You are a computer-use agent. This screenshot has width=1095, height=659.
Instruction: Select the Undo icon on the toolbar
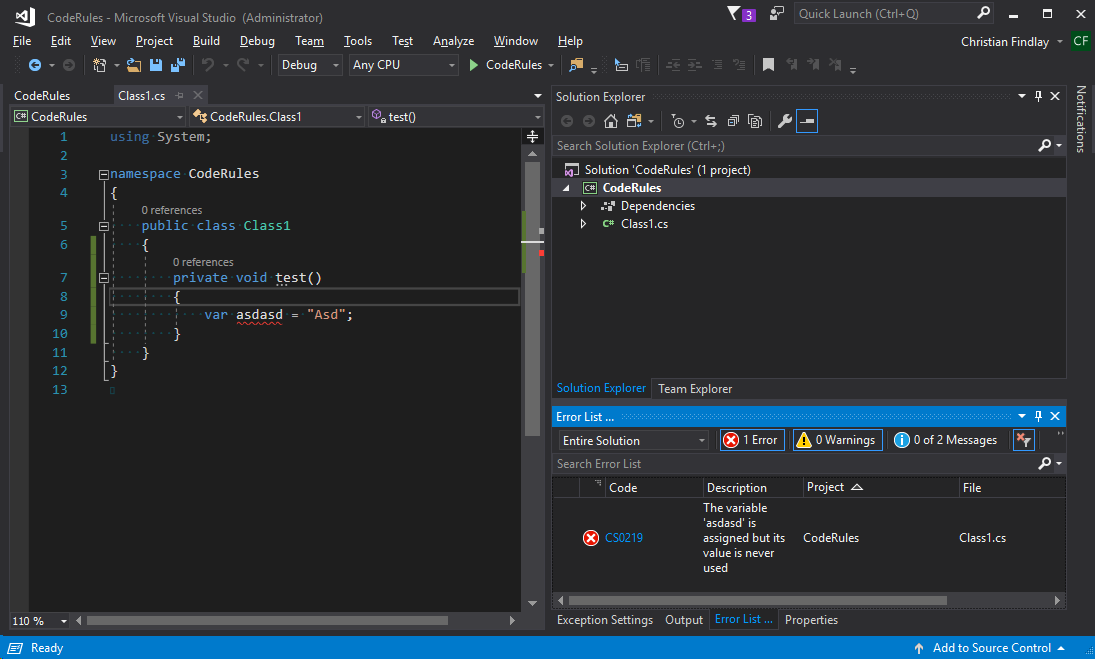pos(209,64)
